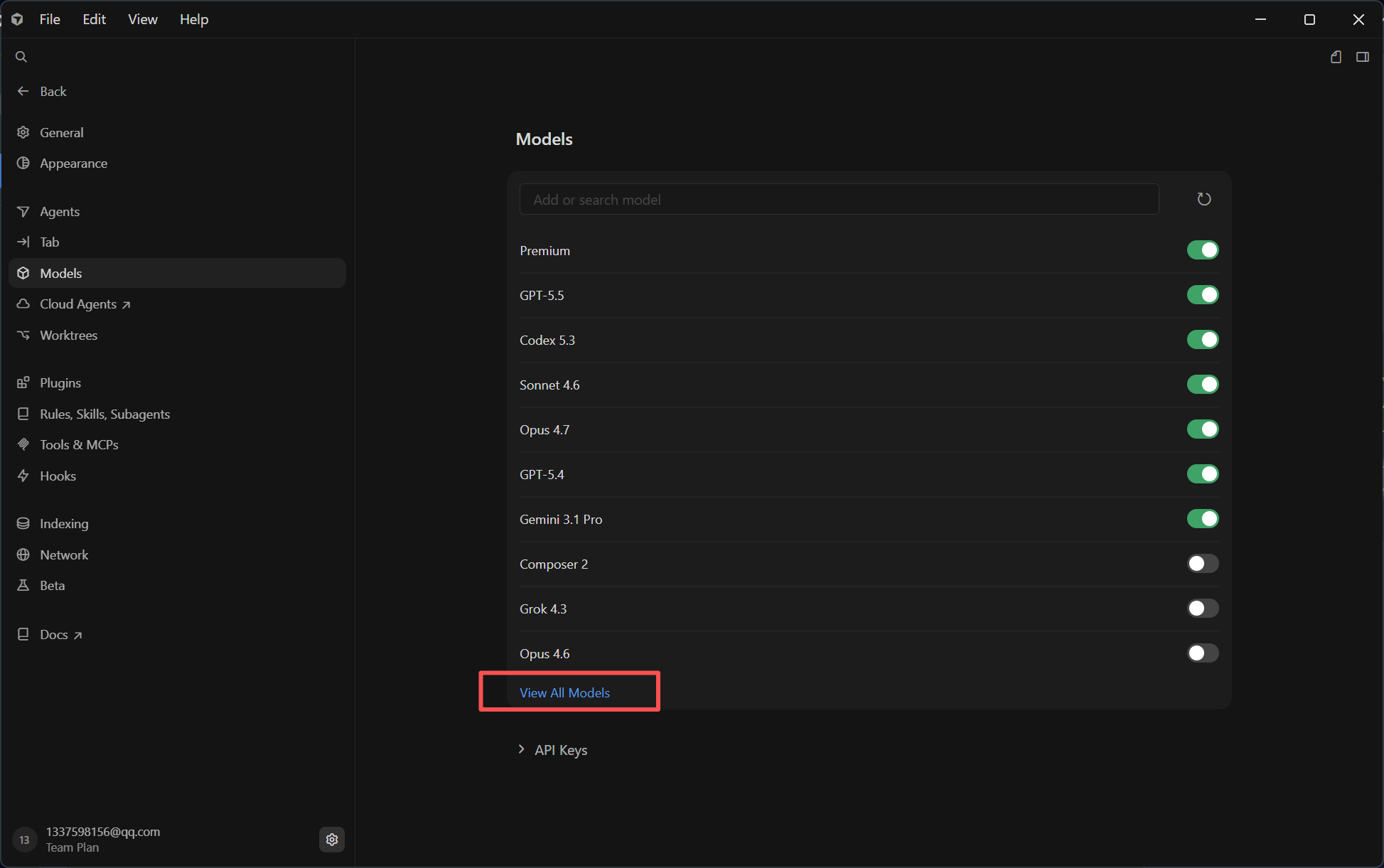Click the Appearance palette icon

(23, 163)
